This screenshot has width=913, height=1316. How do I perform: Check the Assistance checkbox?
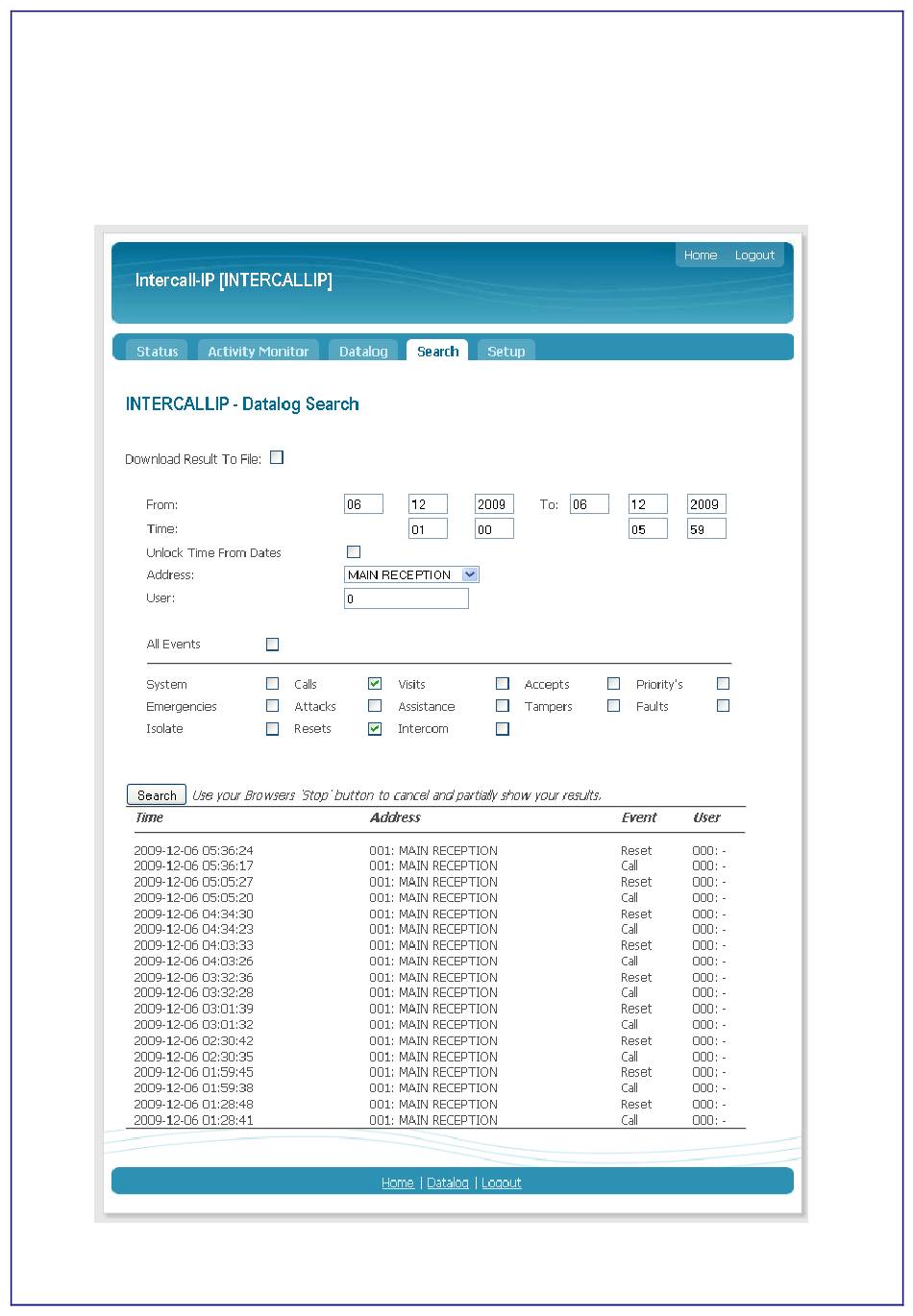click(502, 706)
